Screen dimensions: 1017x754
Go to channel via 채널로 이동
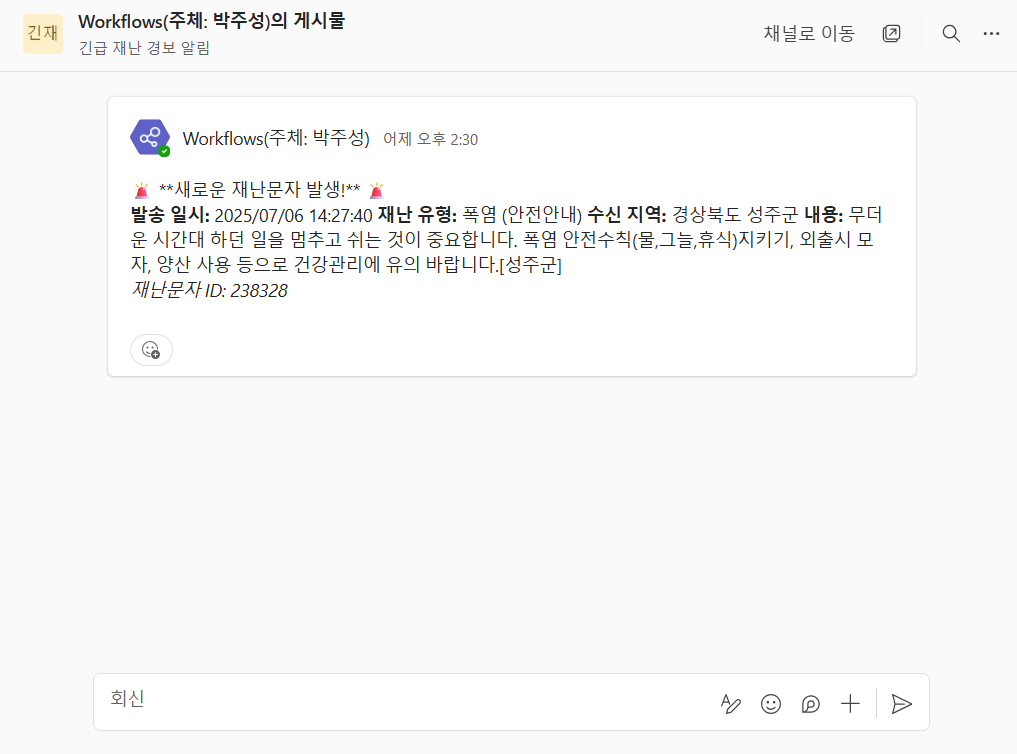[x=809, y=34]
